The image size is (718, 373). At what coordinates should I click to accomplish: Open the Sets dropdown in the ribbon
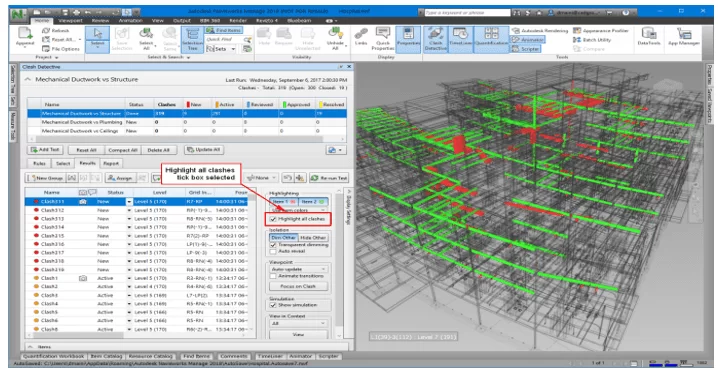click(221, 49)
